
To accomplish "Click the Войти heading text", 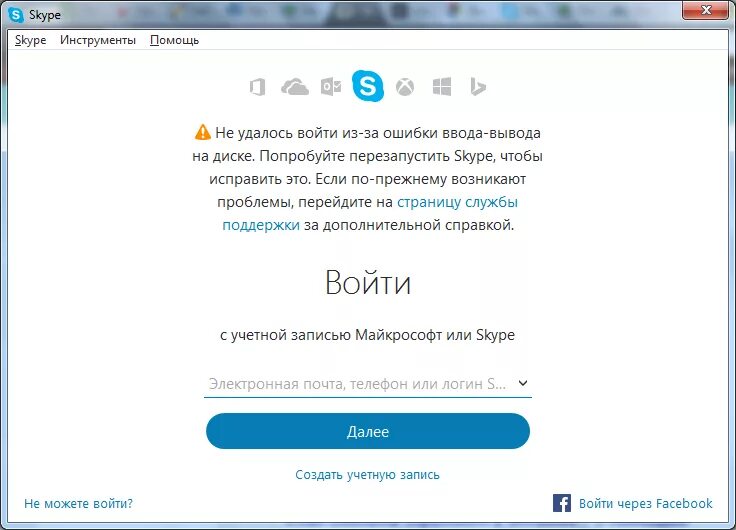I will point(368,282).
